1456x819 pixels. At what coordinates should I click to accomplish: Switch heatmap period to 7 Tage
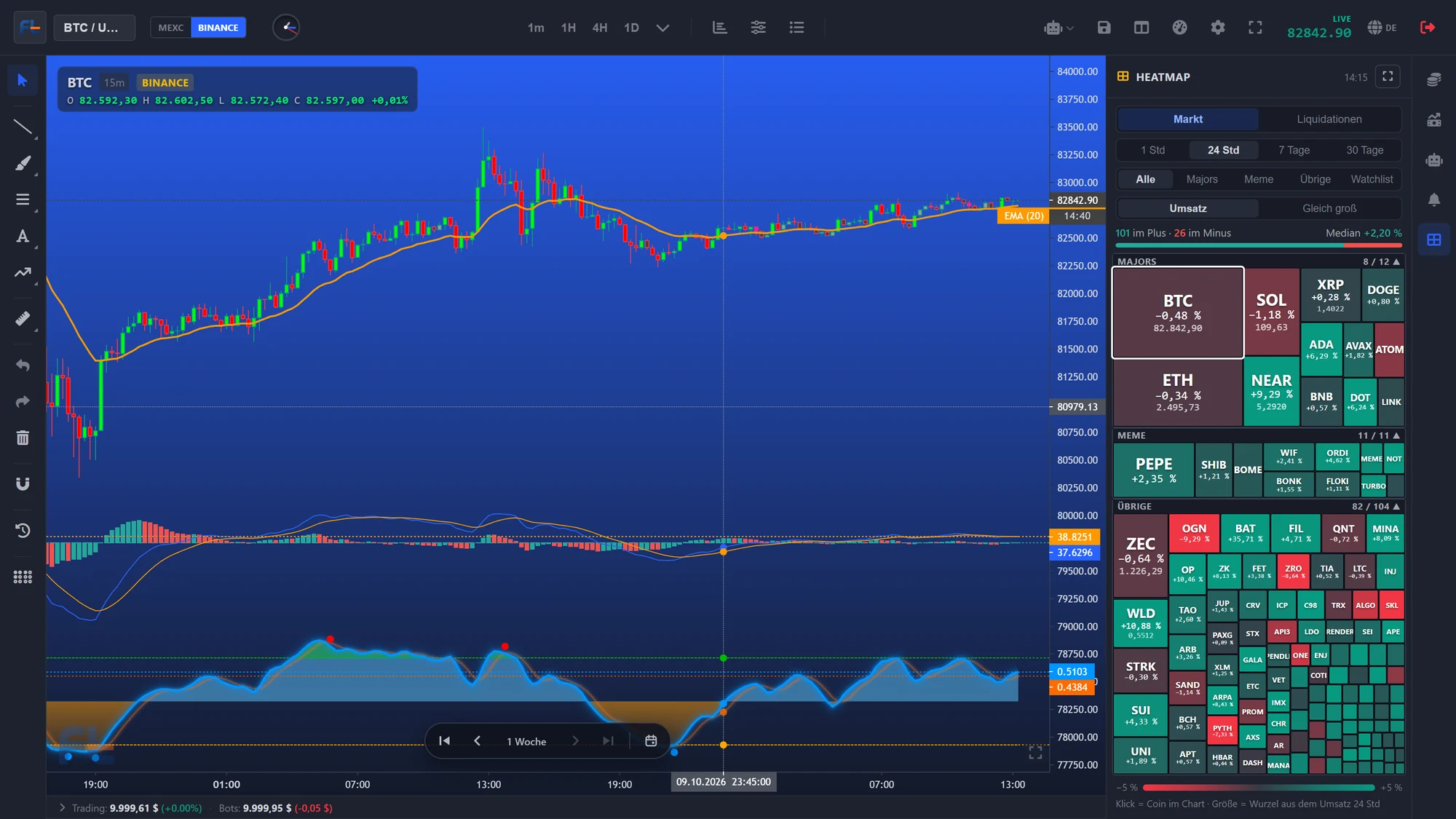[x=1294, y=150]
